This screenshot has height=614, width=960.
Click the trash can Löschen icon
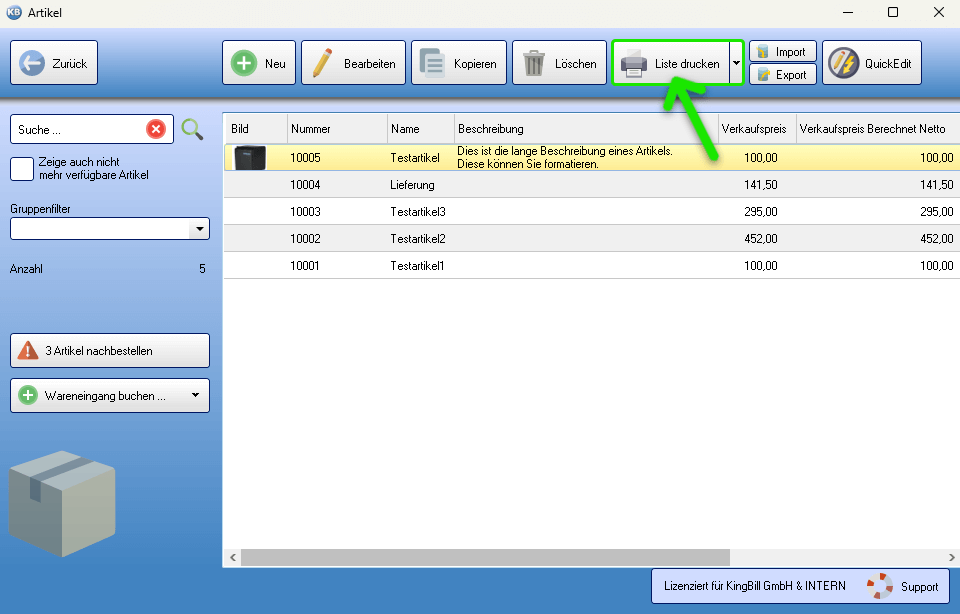(534, 63)
